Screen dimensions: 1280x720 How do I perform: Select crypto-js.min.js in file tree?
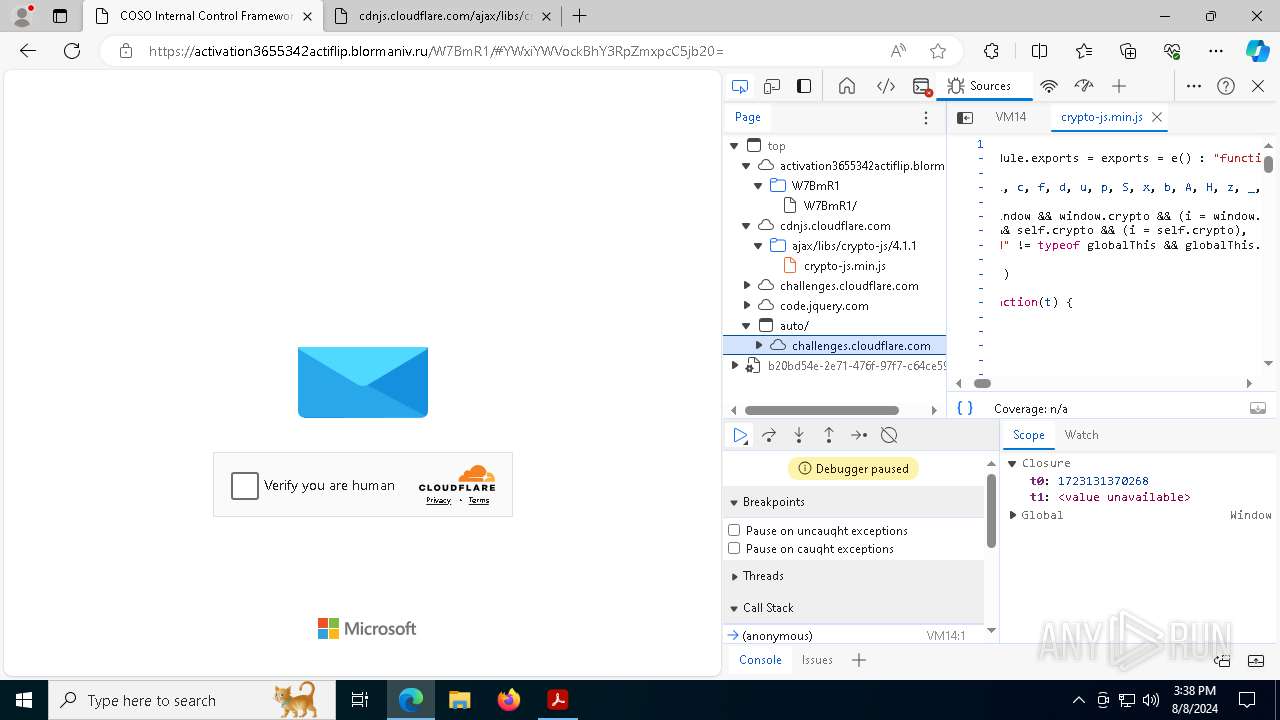pos(845,266)
